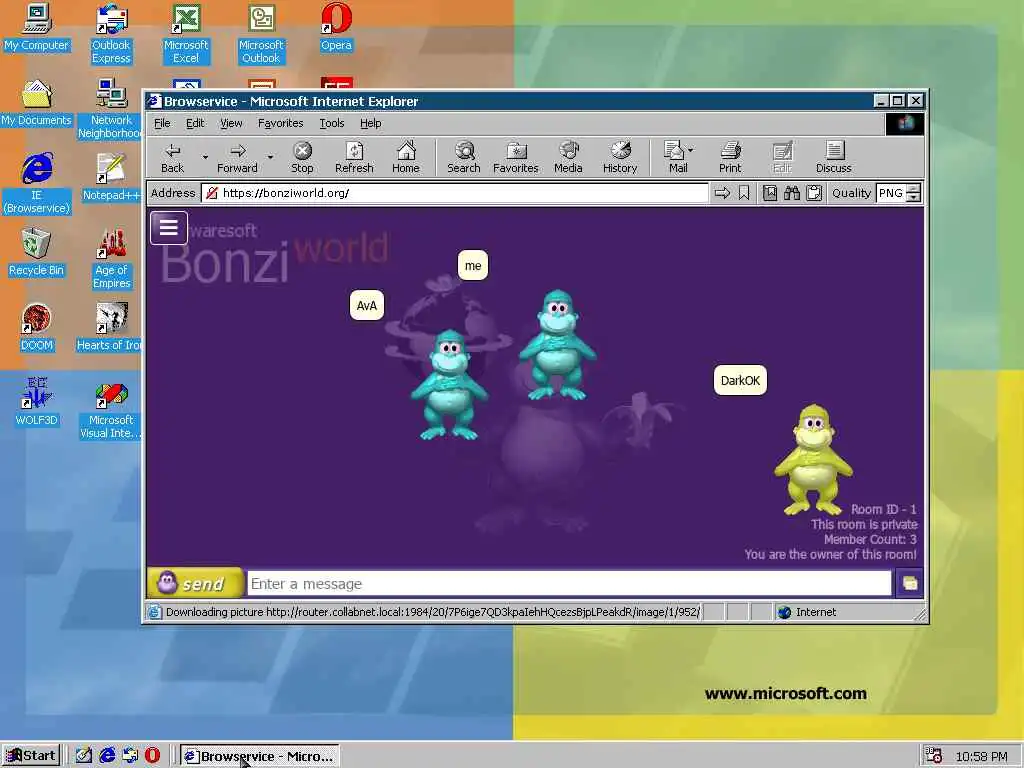Click the me name bubble

[x=473, y=265]
